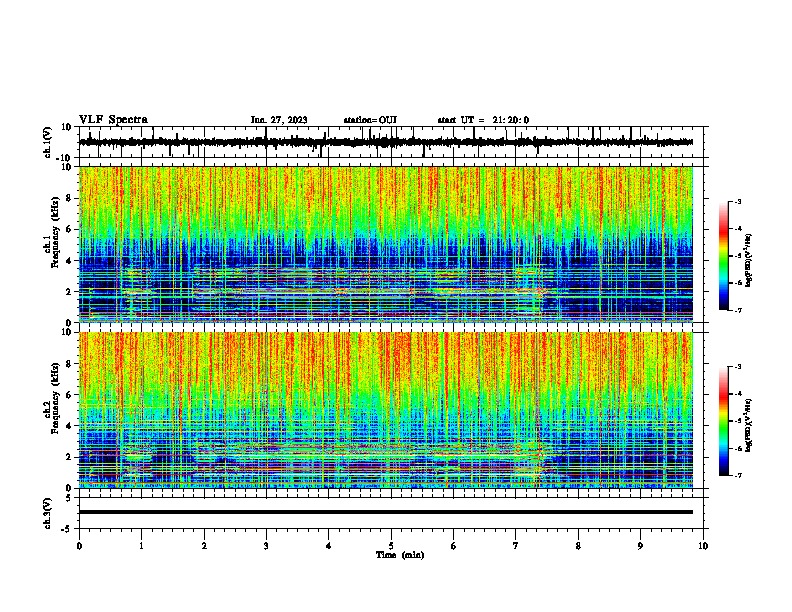Click inside the ch.1 spectrogram panel
The height and width of the screenshot is (612, 792).
(386, 244)
